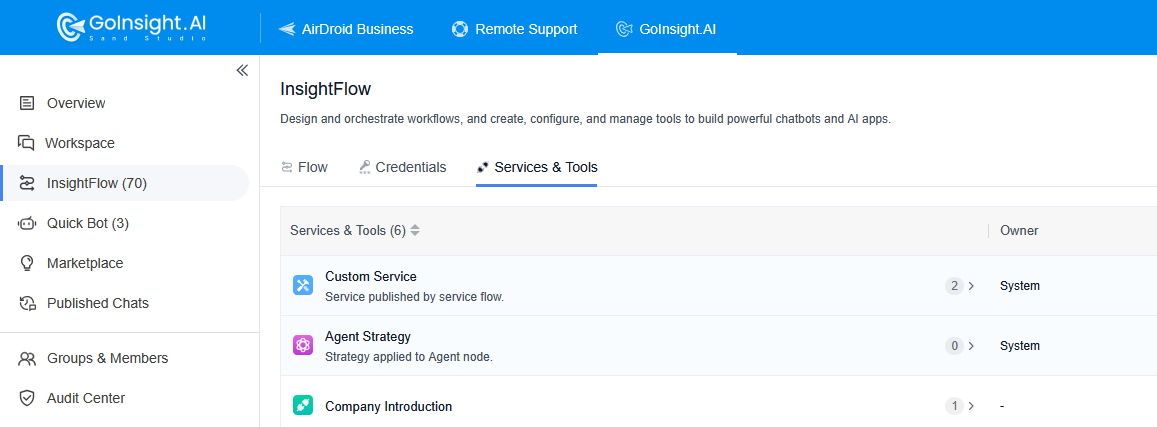Click the GoInsight.AI tab icon in header
The width and height of the screenshot is (1157, 427).
(624, 29)
